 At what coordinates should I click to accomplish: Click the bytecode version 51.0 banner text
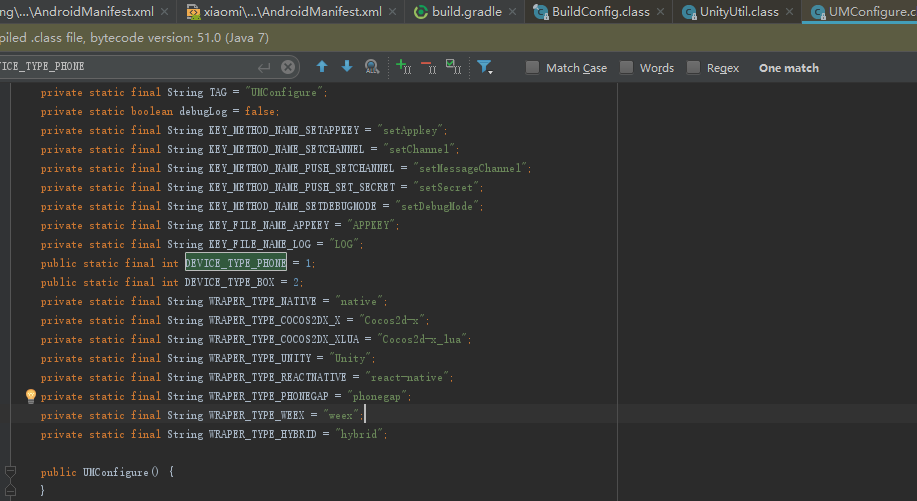(x=179, y=38)
